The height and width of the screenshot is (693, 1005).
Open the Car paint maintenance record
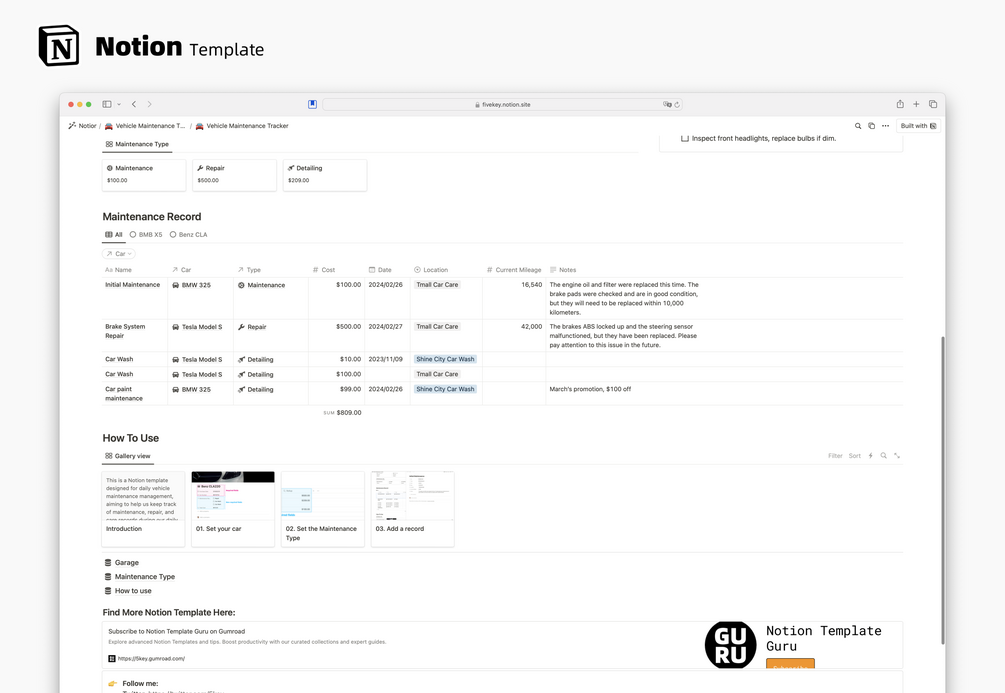point(124,394)
